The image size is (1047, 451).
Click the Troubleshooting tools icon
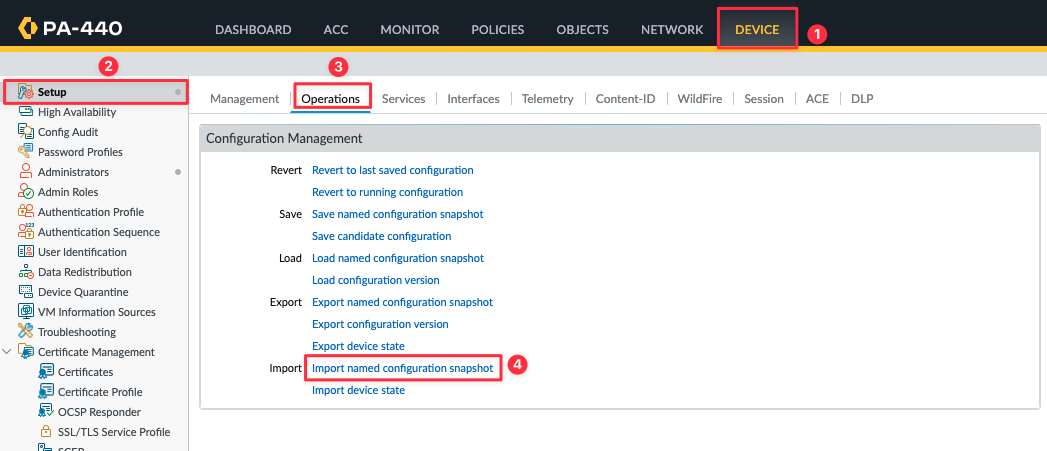coord(25,331)
